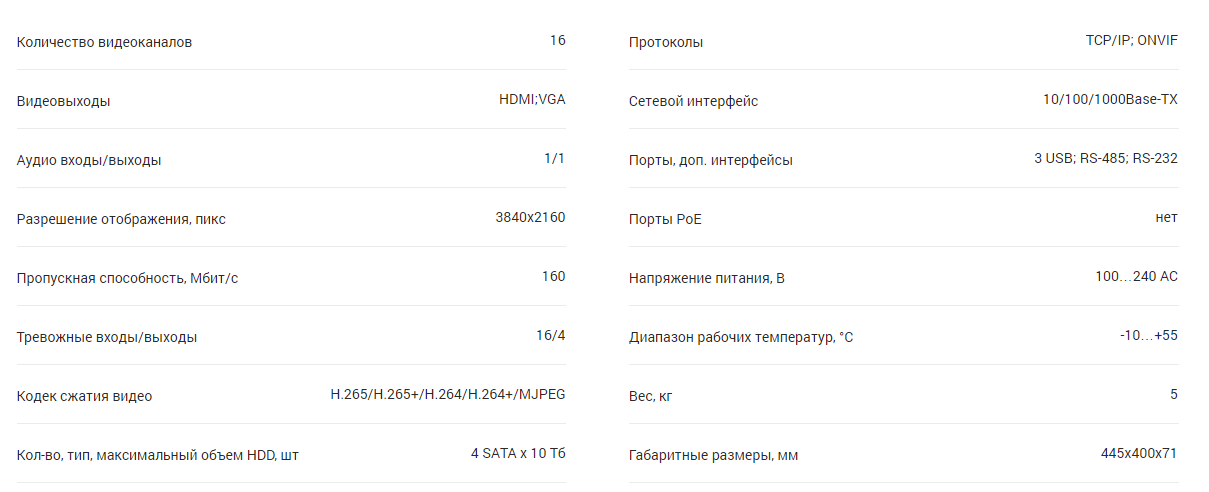This screenshot has width=1209, height=492.
Task: Click the "Пропускная способность, Мбит/с" label
Action: 127,278
